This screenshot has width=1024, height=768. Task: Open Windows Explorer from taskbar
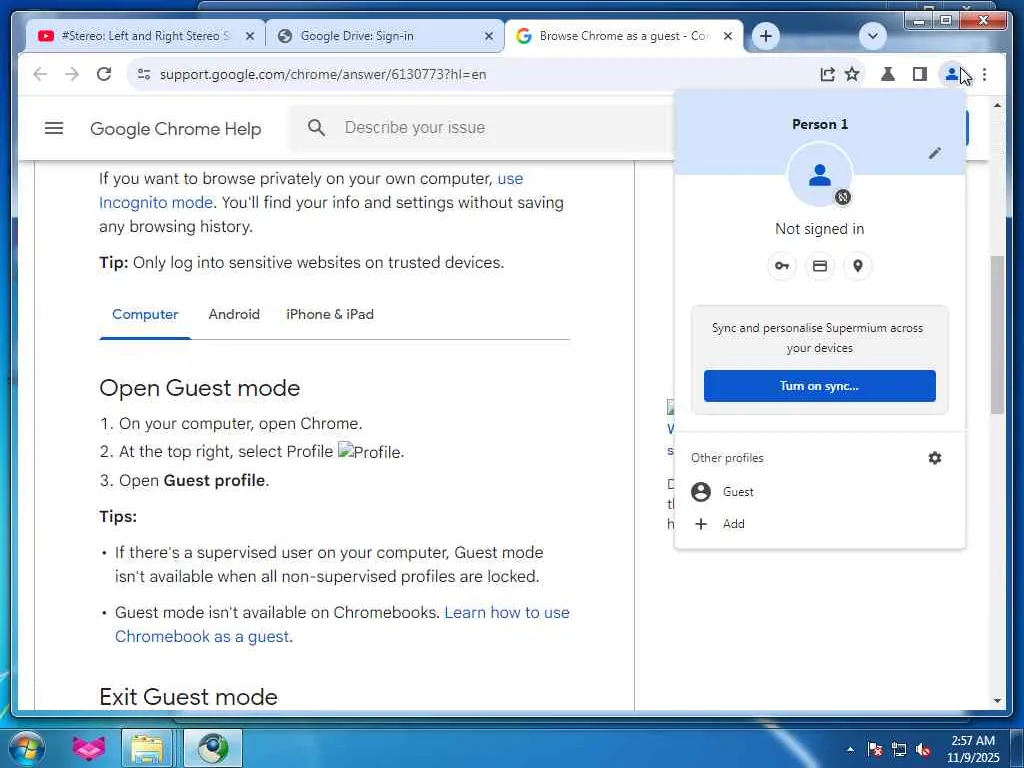coord(147,748)
